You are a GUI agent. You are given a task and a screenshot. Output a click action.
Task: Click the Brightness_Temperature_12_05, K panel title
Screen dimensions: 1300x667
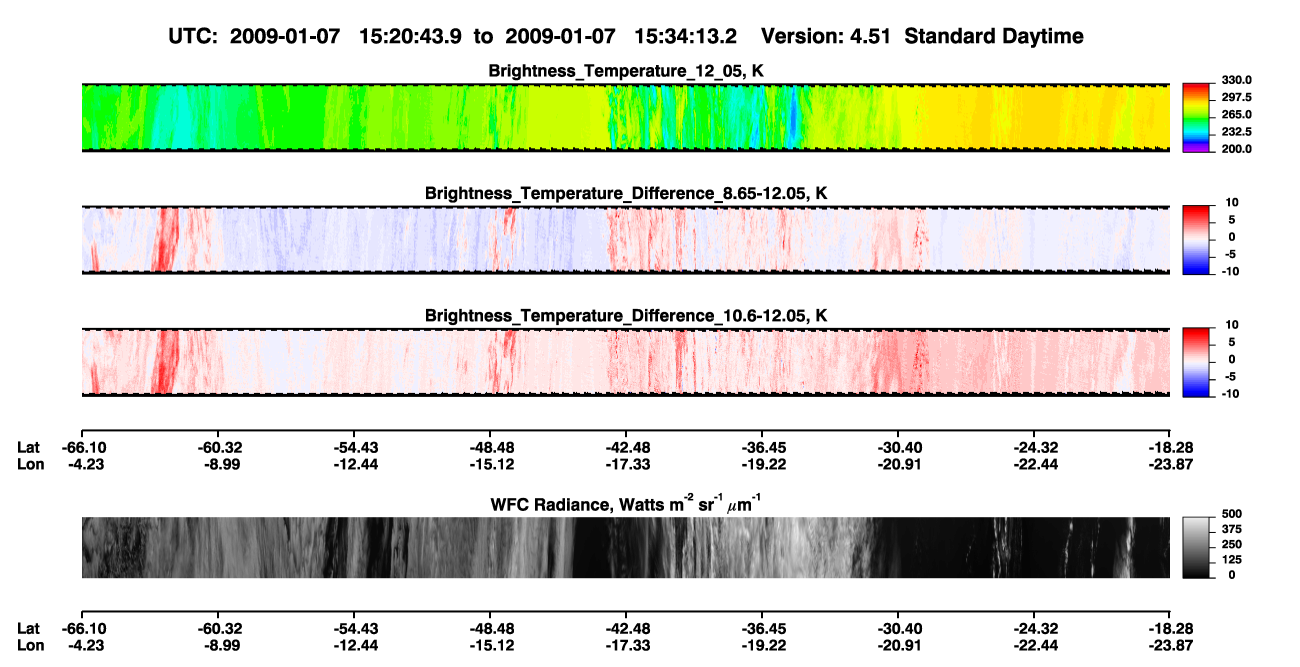tap(626, 71)
